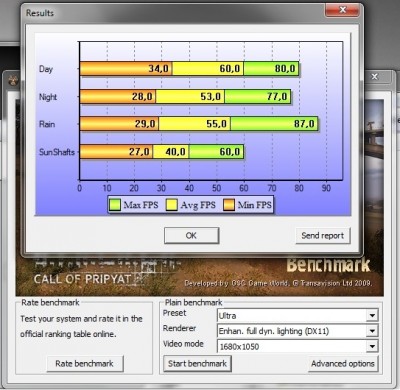Expand the Preset dropdown arrow

tap(372, 315)
